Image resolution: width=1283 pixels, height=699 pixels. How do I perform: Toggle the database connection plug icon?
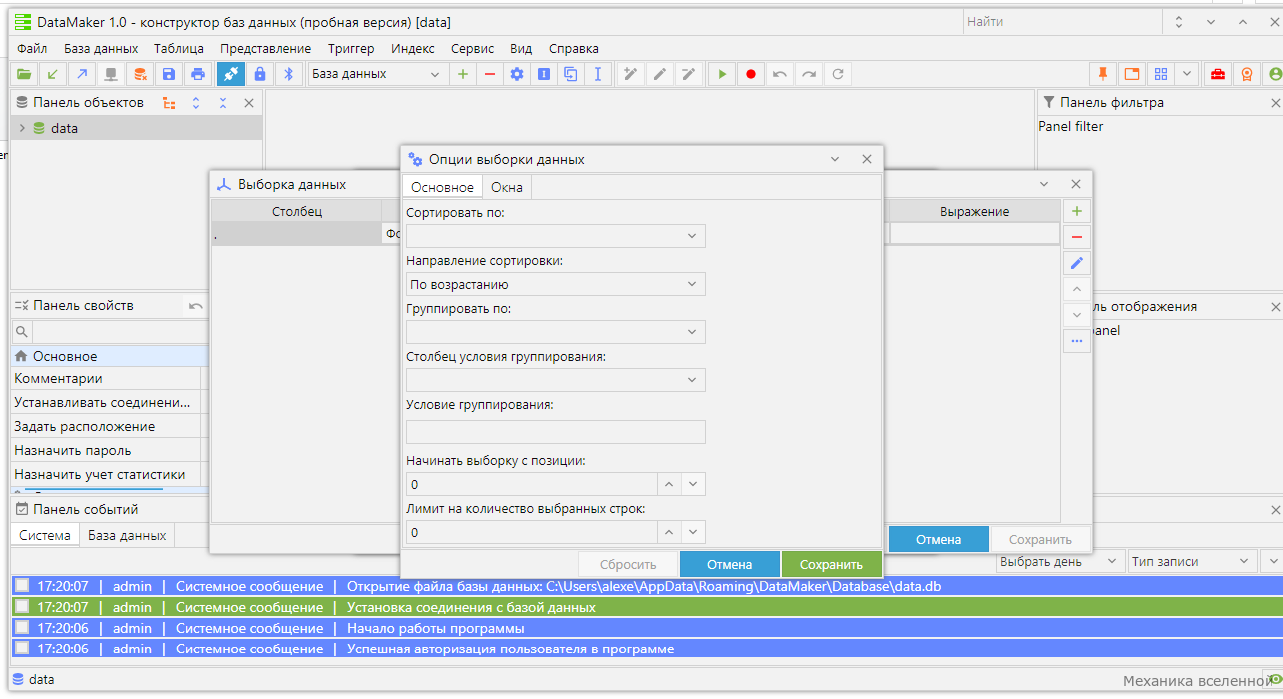click(231, 74)
